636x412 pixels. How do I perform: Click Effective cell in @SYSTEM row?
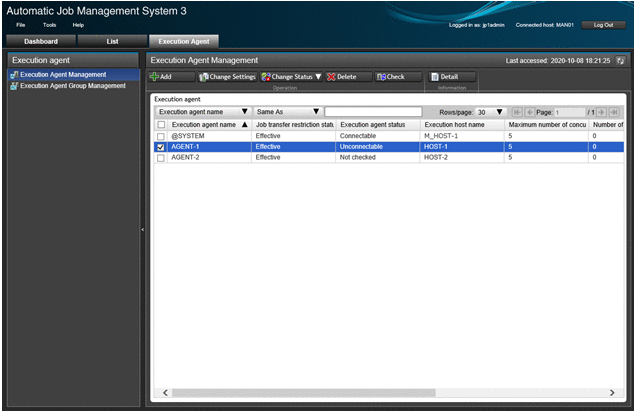click(294, 136)
